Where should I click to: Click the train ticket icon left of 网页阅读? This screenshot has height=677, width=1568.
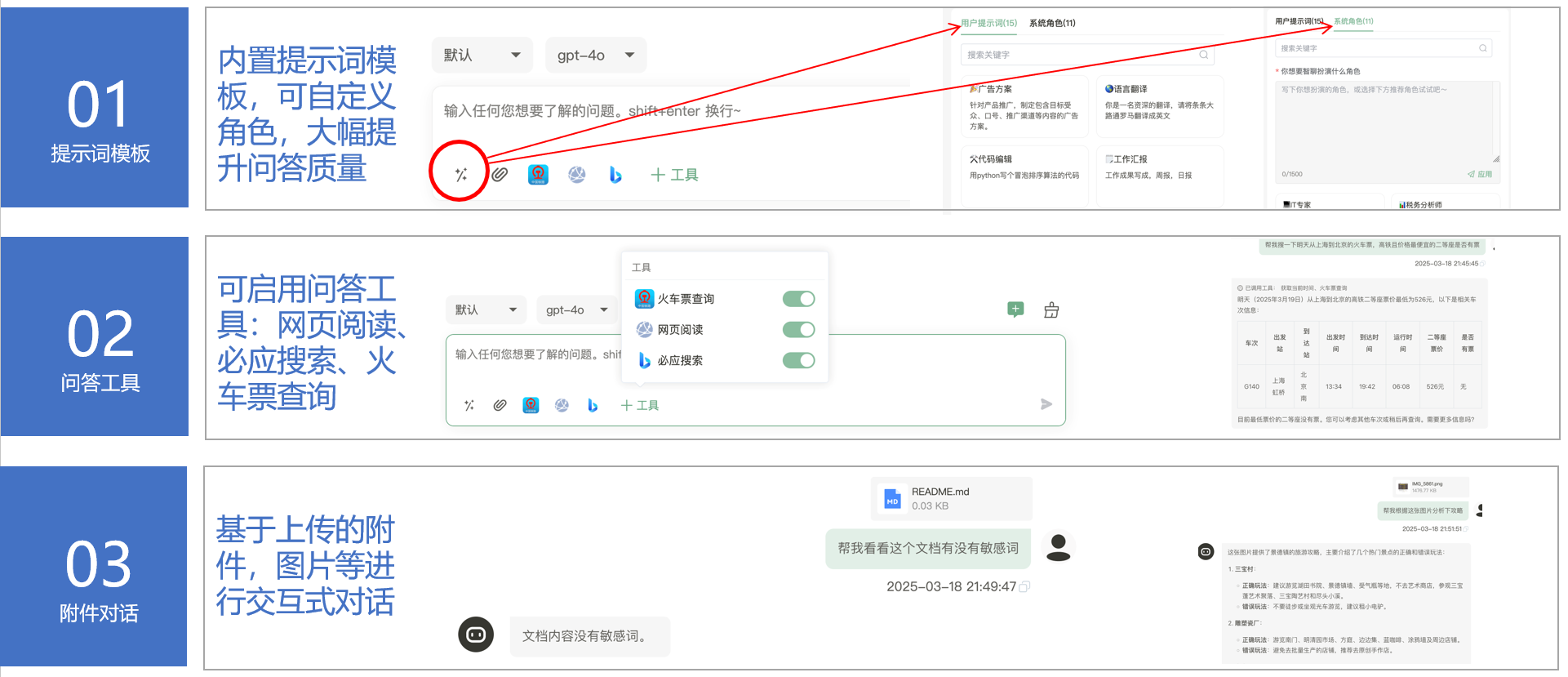click(x=531, y=405)
